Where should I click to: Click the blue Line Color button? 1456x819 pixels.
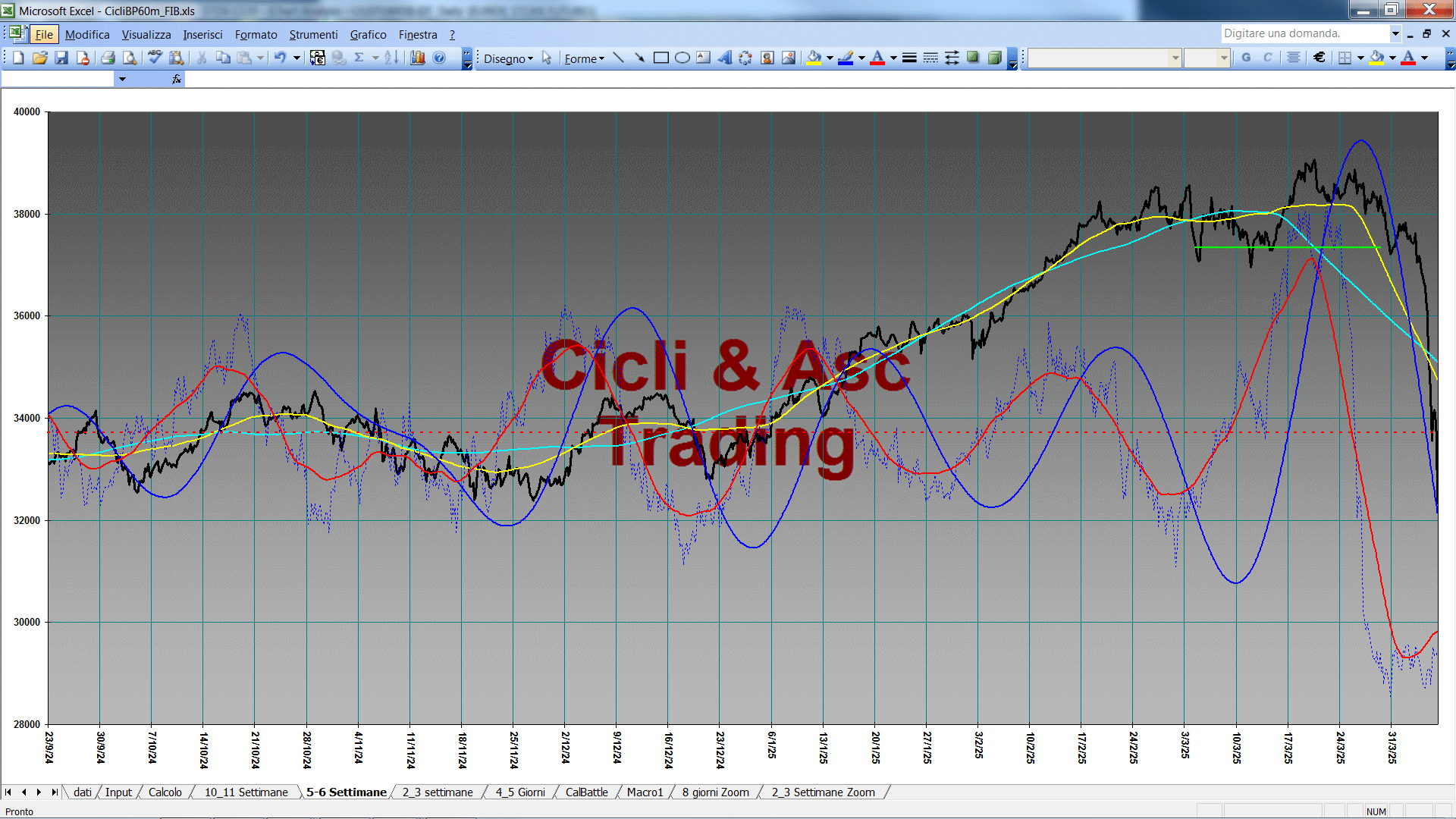846,58
